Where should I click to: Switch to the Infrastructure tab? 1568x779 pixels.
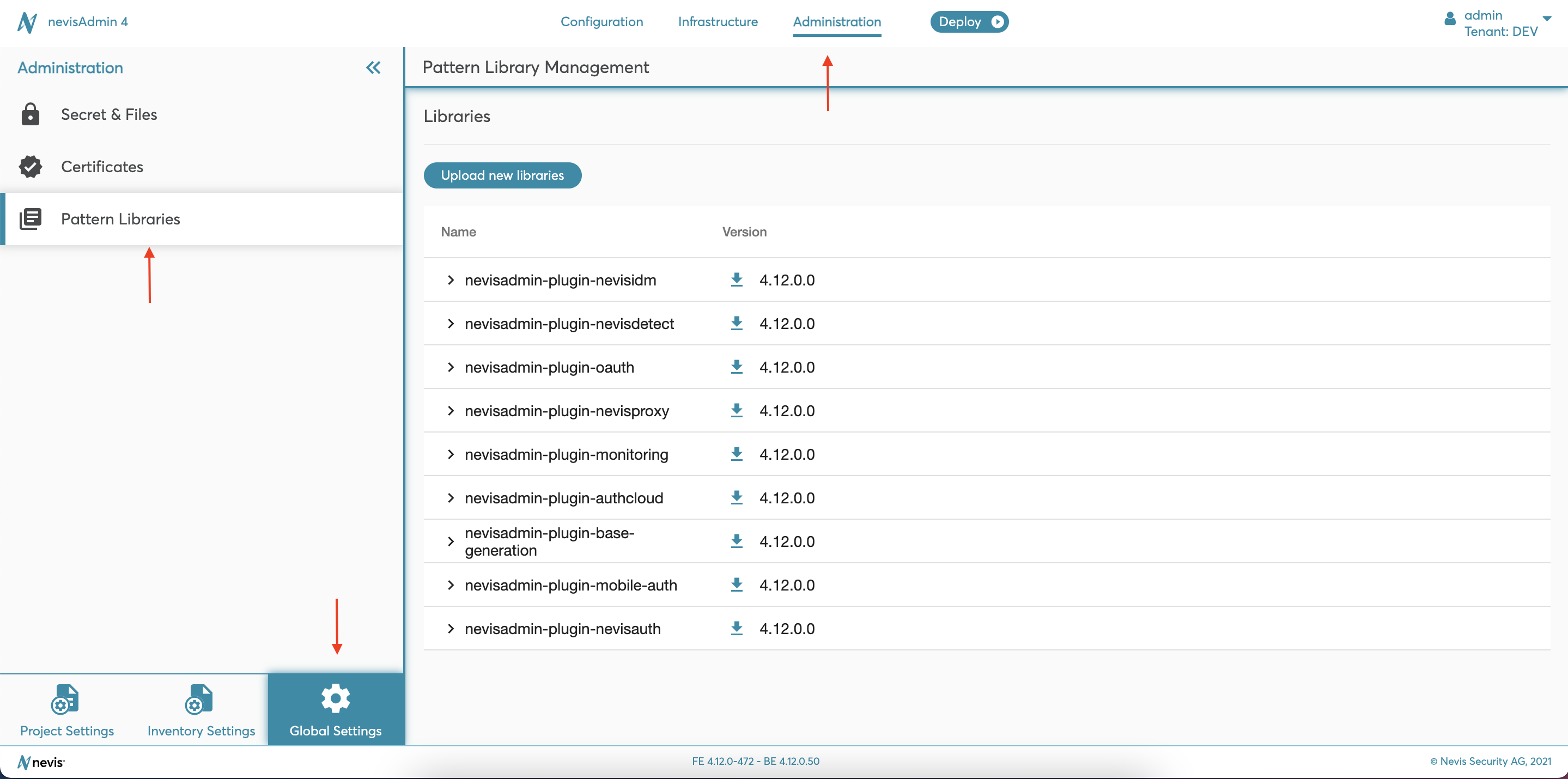click(718, 22)
